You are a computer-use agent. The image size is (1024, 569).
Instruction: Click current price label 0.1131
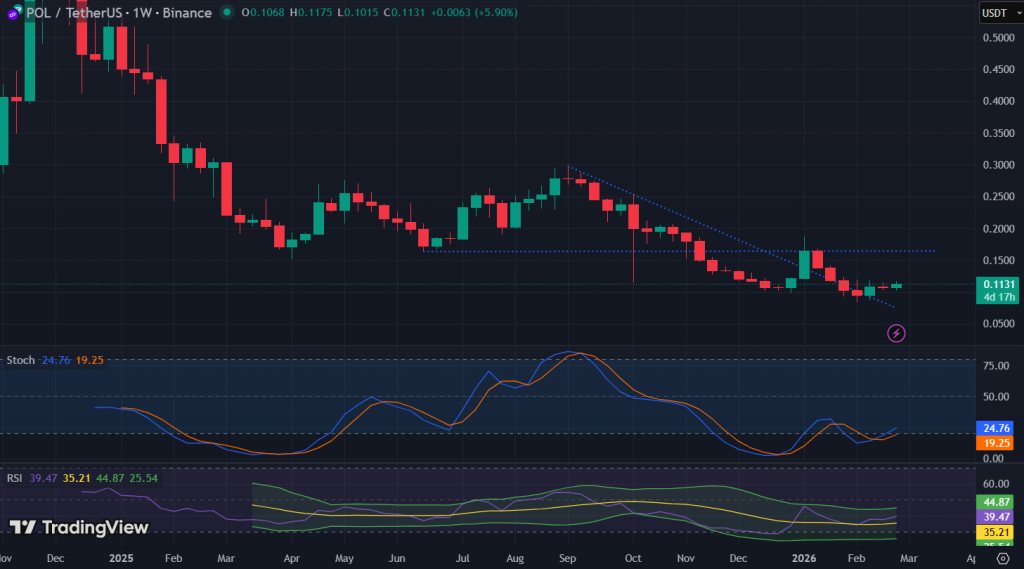tap(999, 284)
